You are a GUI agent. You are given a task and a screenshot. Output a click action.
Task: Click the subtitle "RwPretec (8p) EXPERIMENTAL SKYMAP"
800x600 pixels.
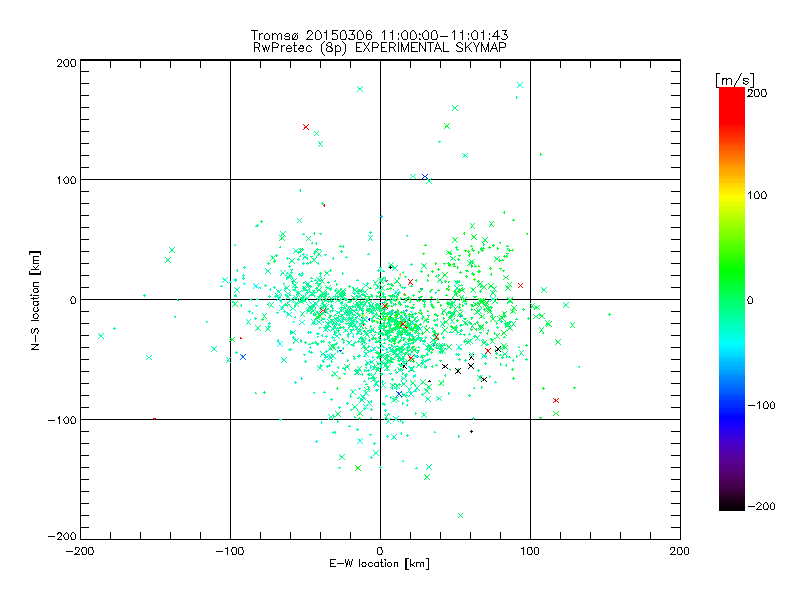click(380, 47)
